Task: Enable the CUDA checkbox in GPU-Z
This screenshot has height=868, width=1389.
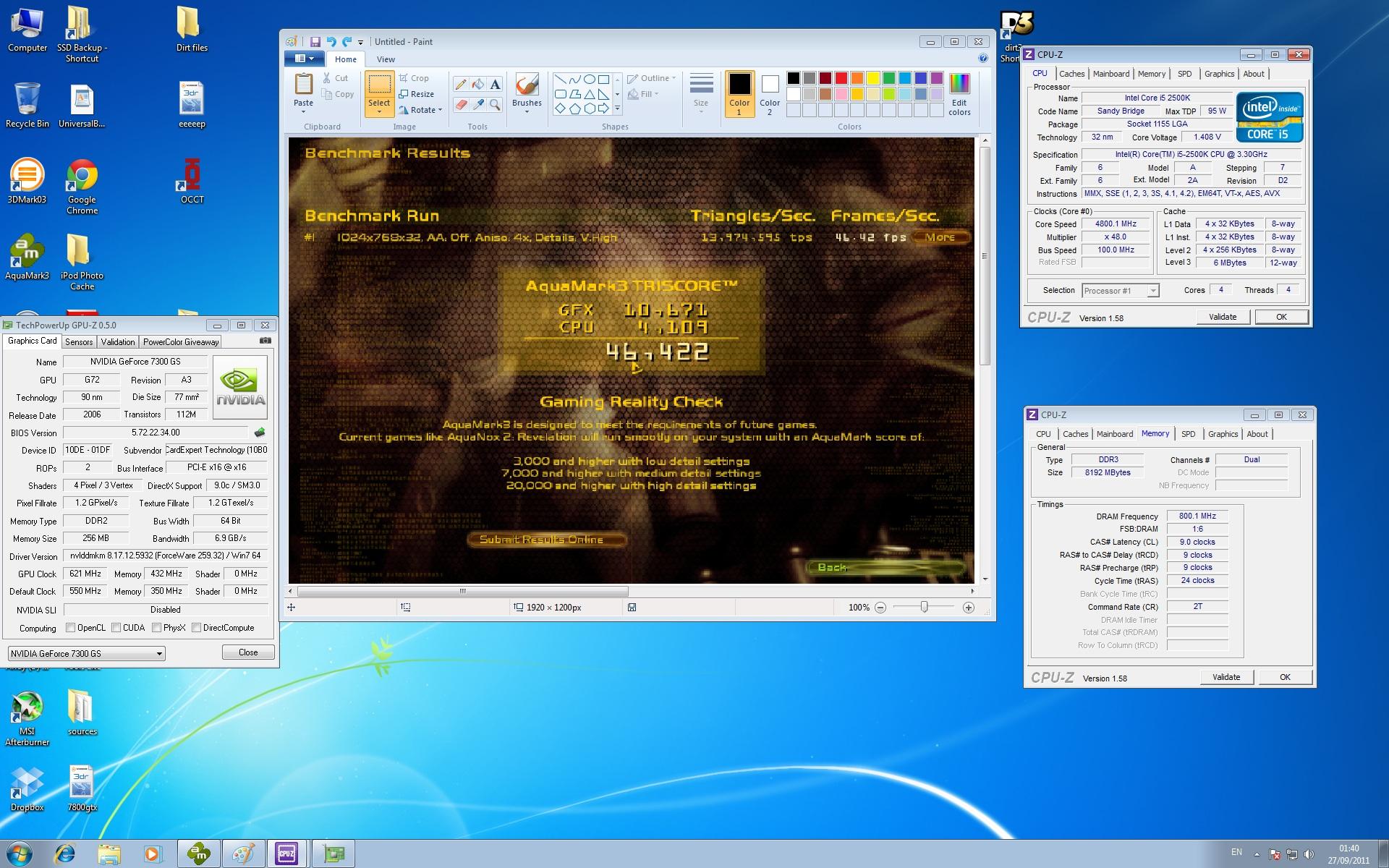Action: (x=116, y=628)
